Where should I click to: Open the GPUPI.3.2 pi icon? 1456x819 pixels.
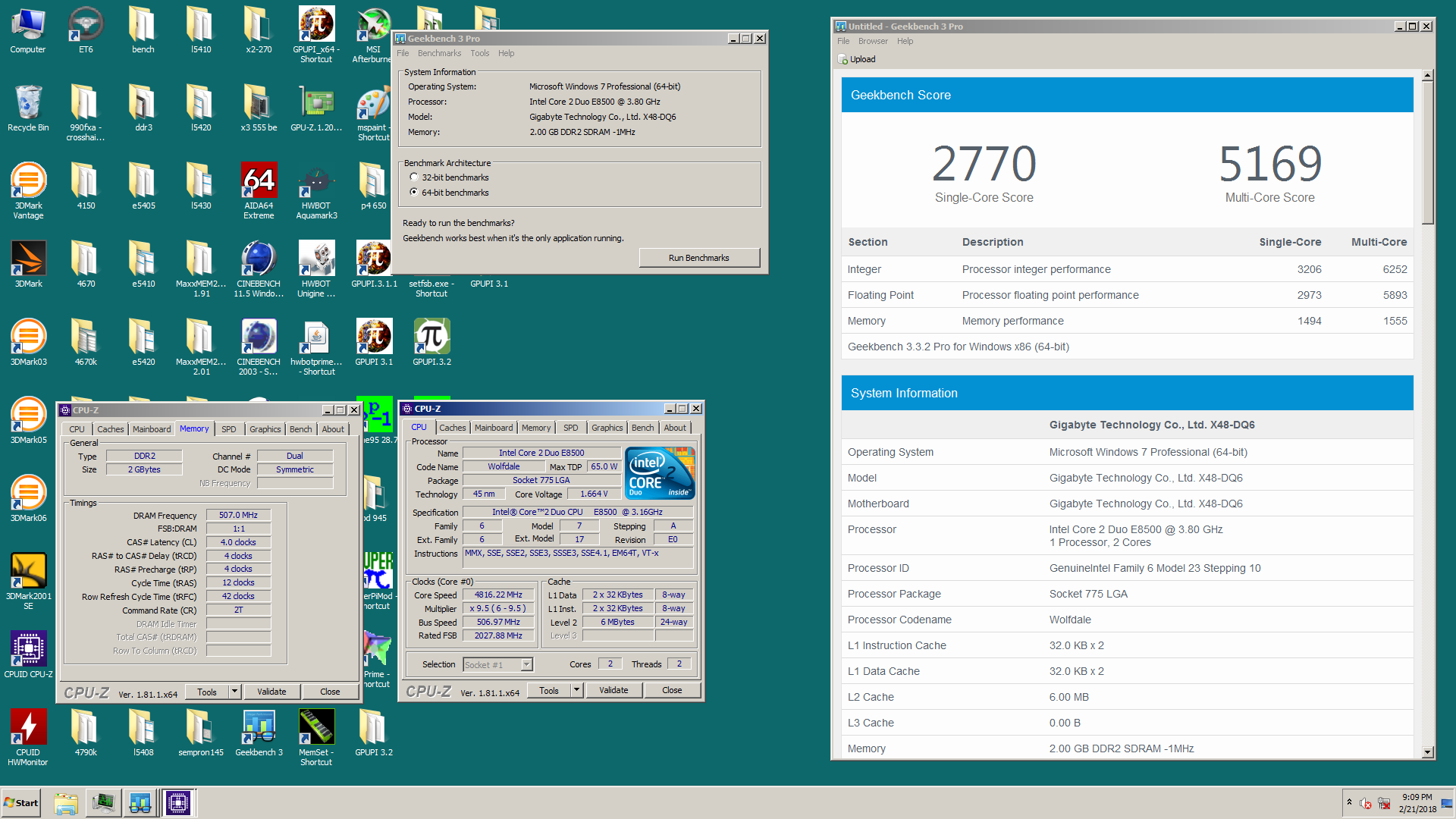pos(431,343)
